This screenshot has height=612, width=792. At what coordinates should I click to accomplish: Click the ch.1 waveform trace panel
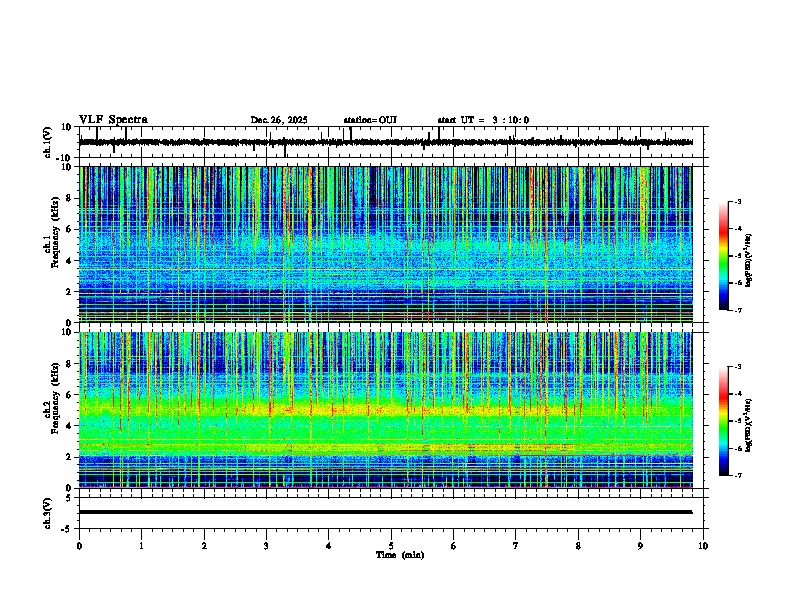point(391,142)
